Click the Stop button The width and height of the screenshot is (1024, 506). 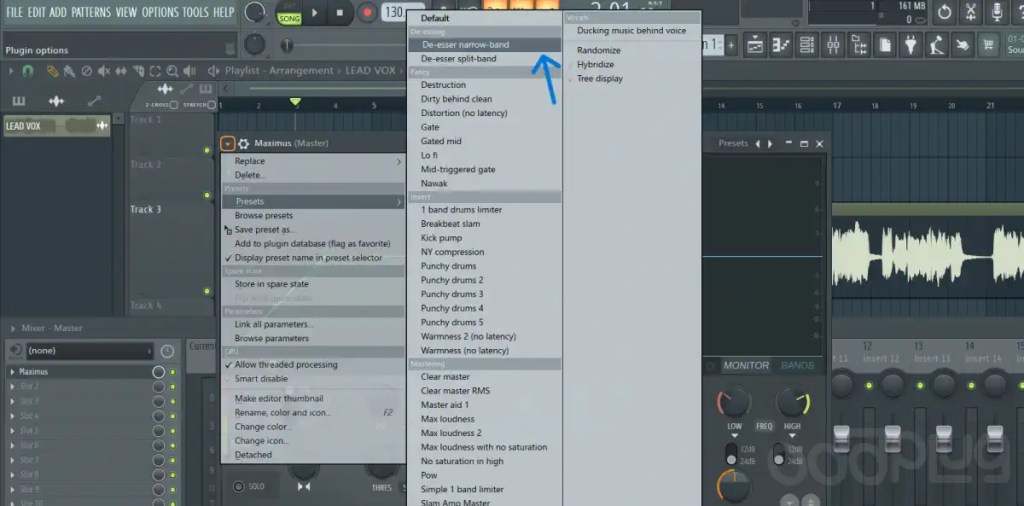340,12
